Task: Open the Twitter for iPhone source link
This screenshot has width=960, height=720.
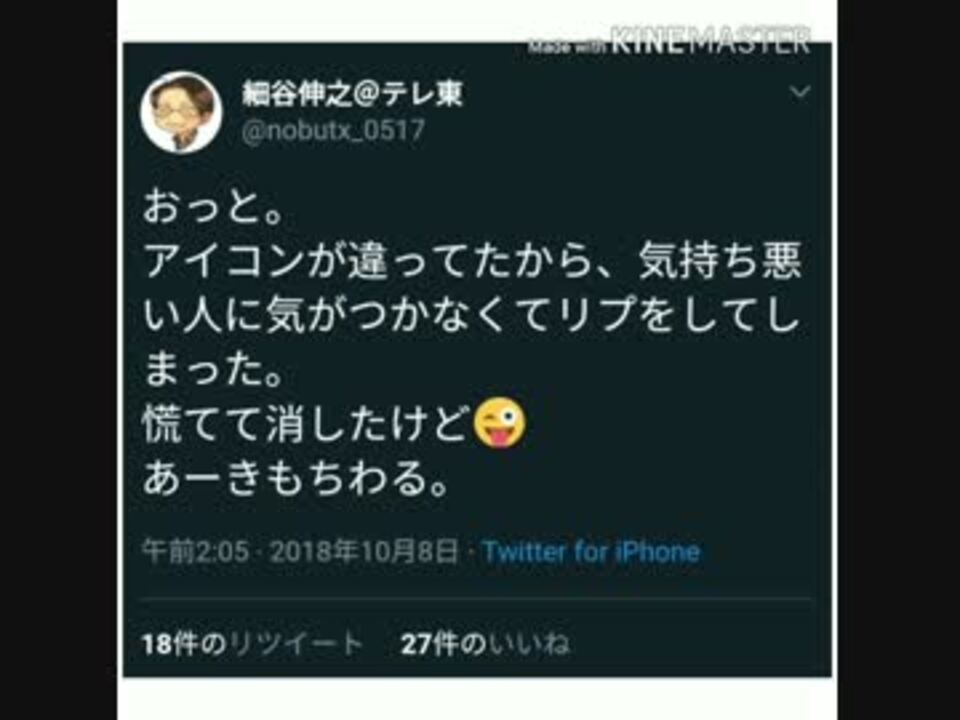Action: 591,552
